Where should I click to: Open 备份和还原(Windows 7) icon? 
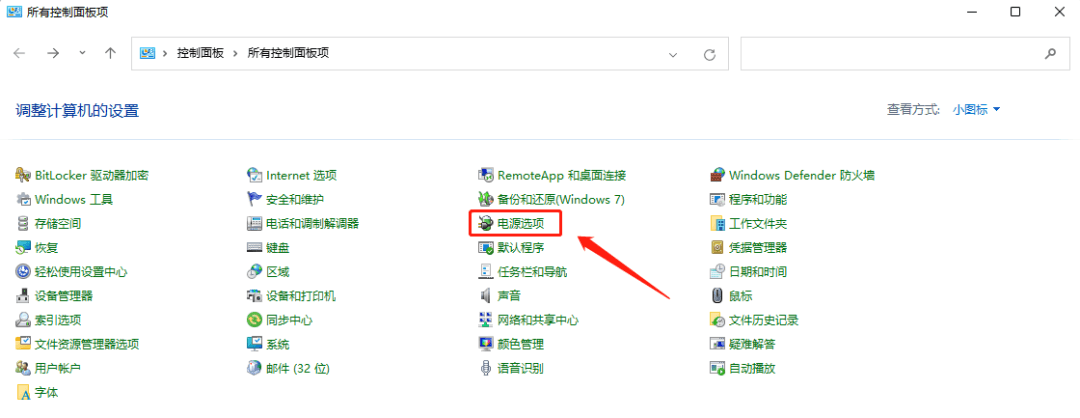point(486,199)
